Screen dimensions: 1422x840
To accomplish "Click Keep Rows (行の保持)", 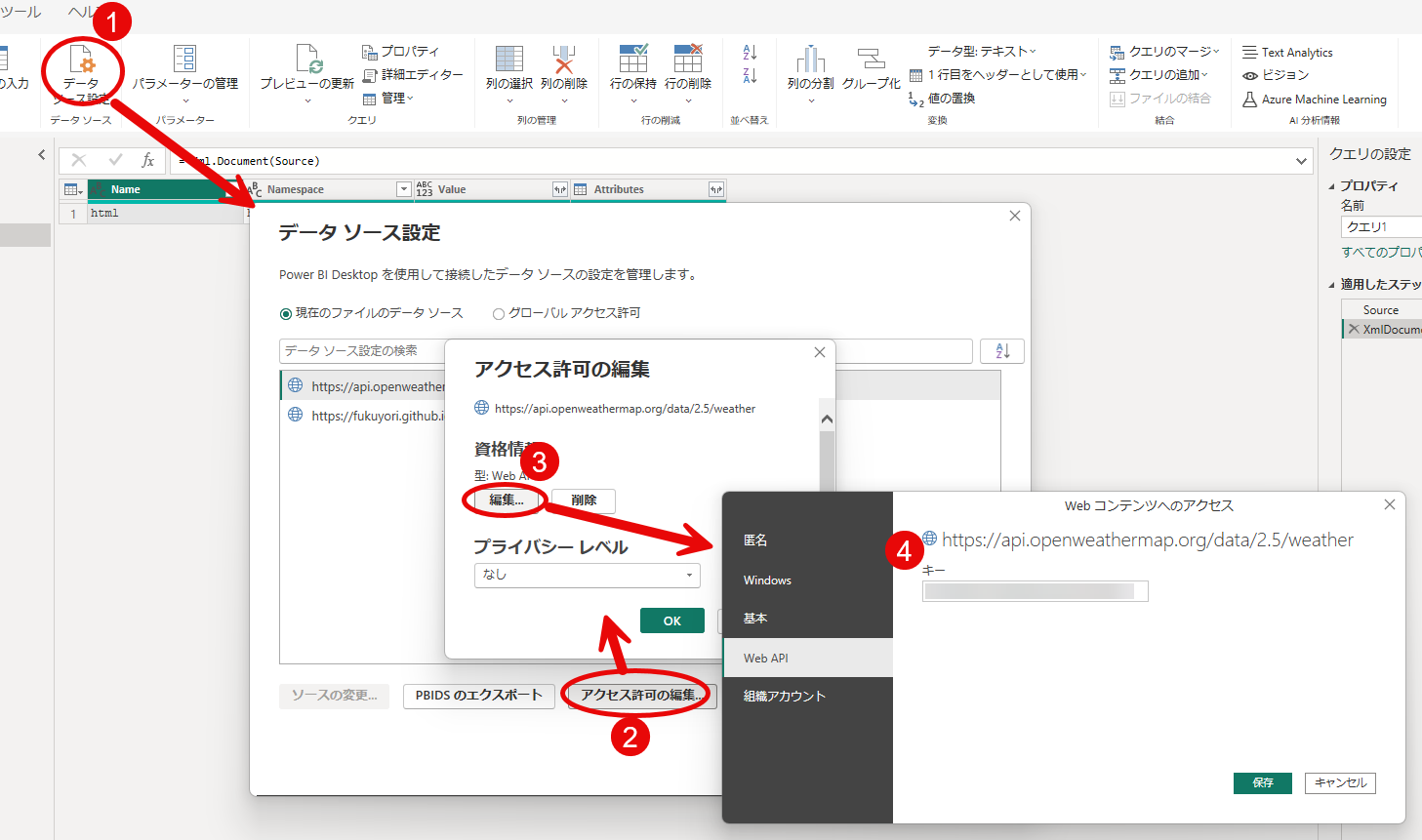I will pyautogui.click(x=633, y=74).
